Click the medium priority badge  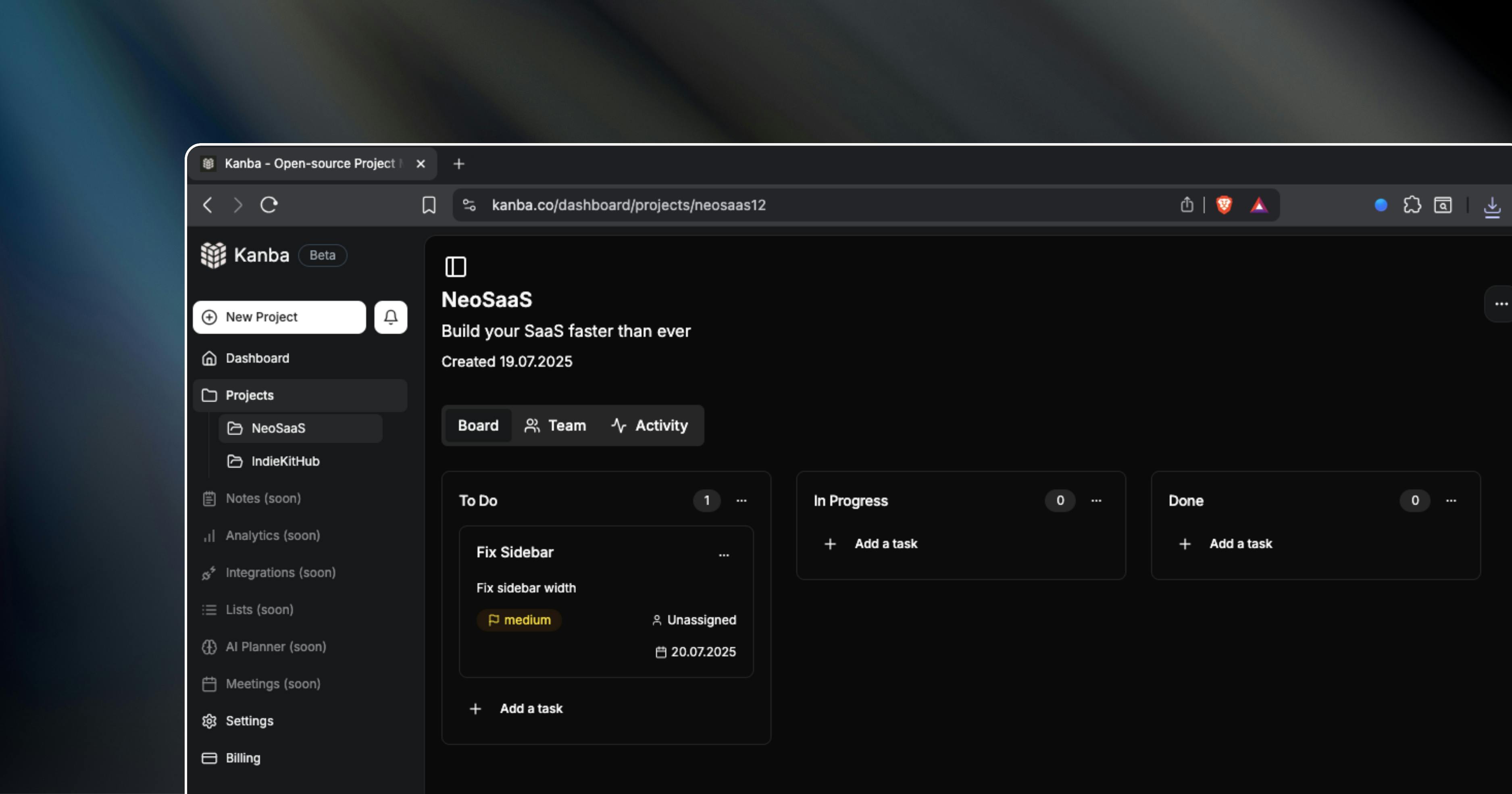pos(519,620)
